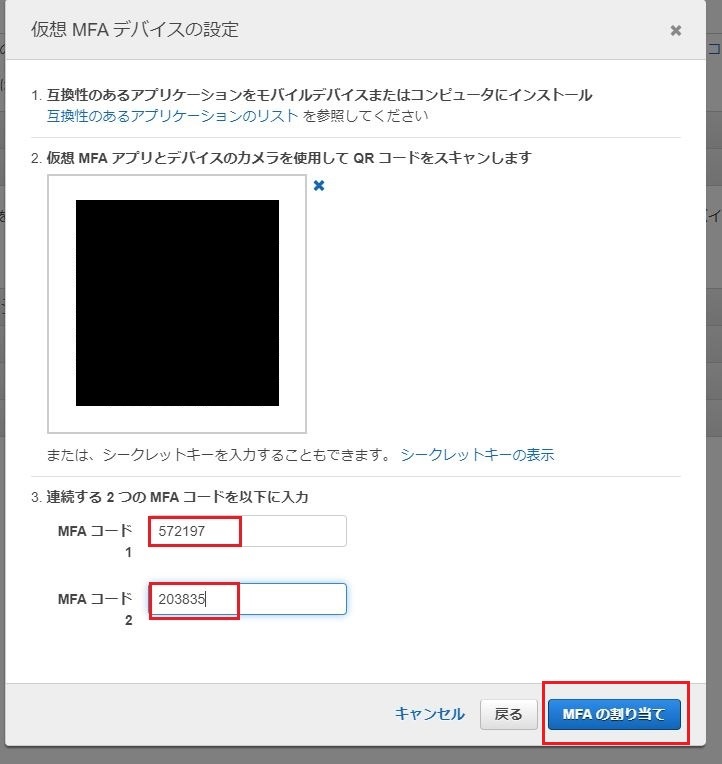
Task: Dismiss the QR code with the blue X icon
Action: click(x=319, y=186)
